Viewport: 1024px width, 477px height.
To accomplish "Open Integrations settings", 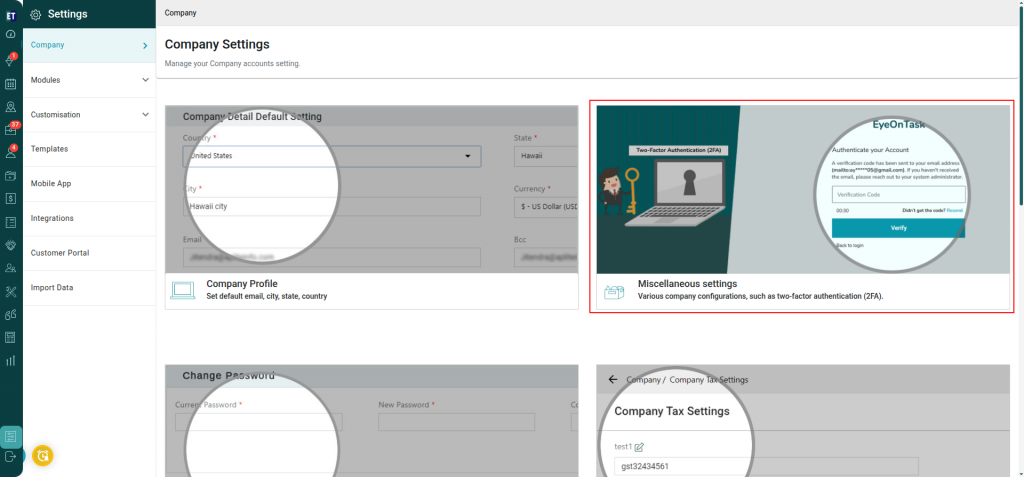I will (x=89, y=218).
